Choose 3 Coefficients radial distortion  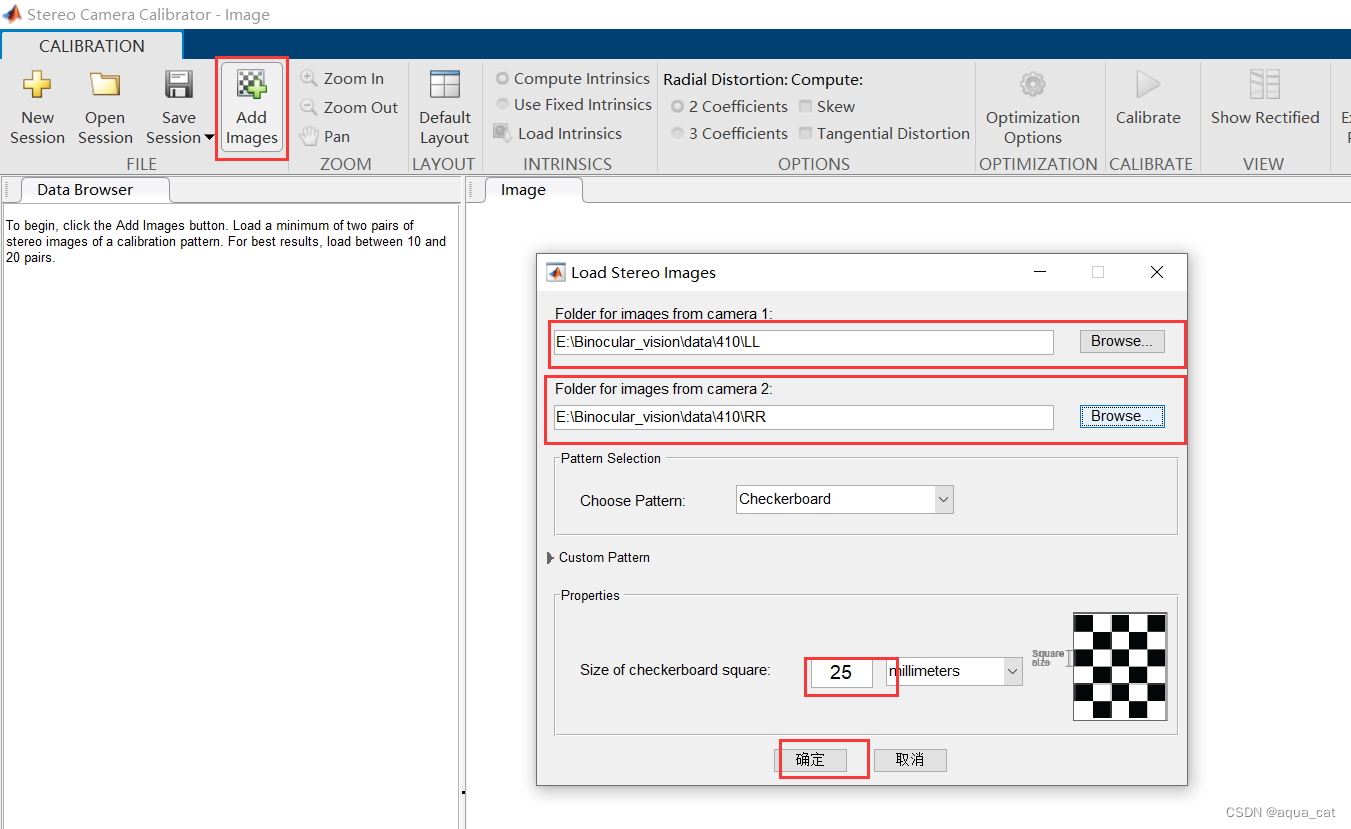pyautogui.click(x=678, y=133)
